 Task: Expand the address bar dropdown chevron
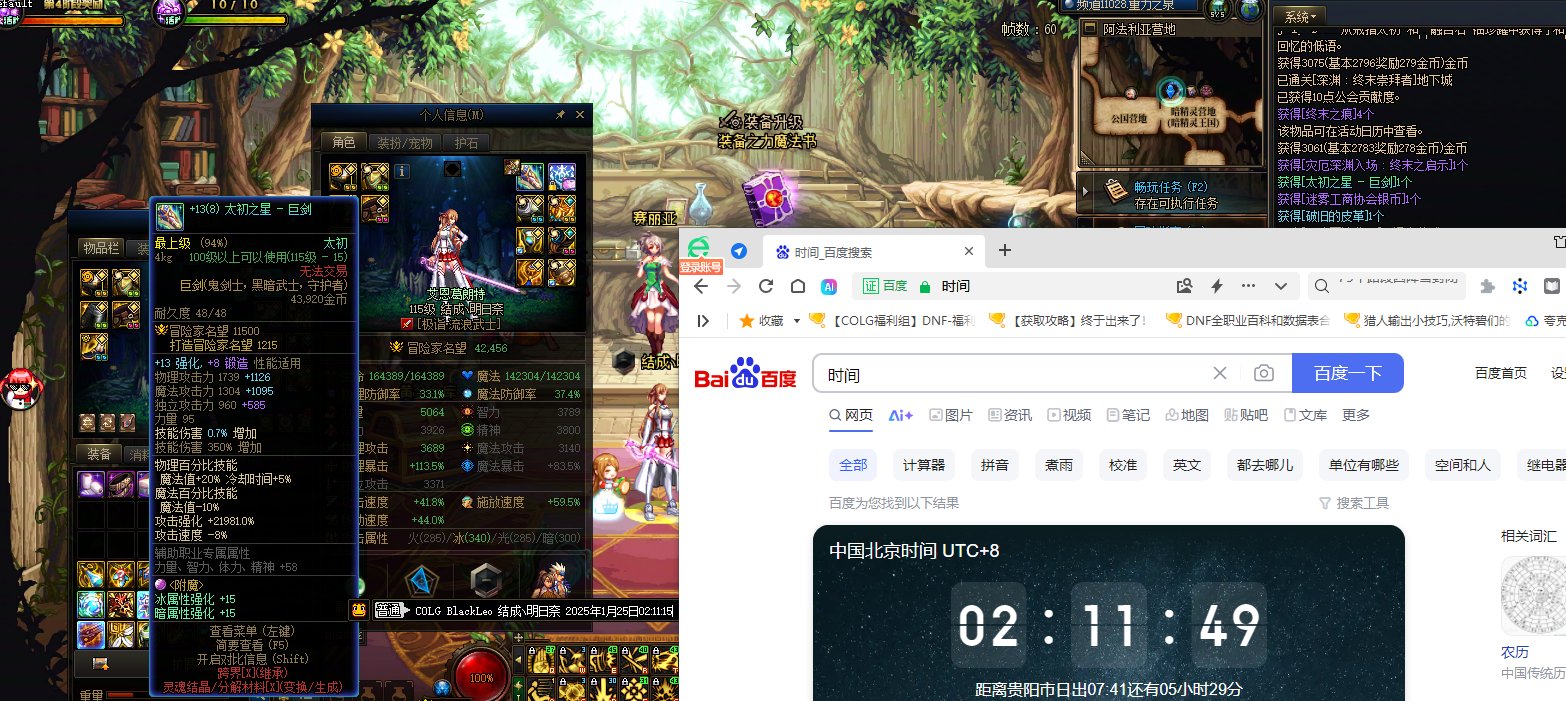(1281, 286)
